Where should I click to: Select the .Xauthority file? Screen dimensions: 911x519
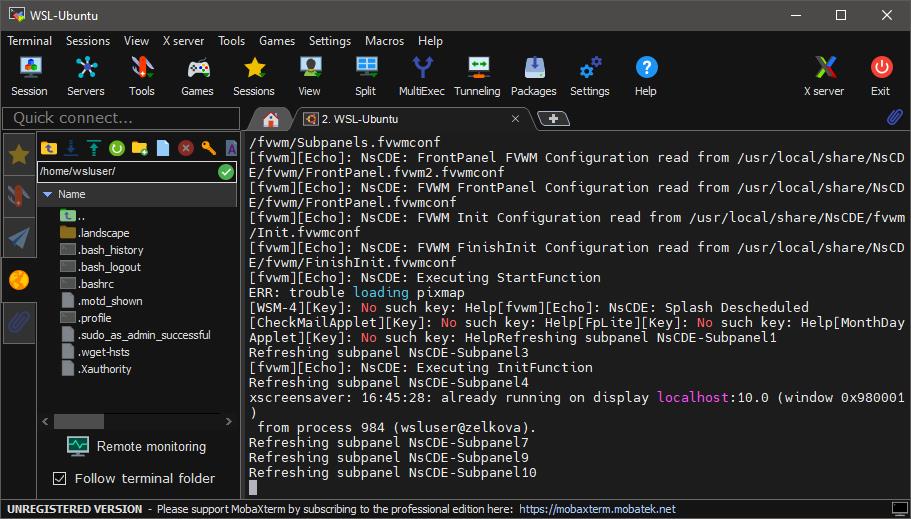coord(96,369)
